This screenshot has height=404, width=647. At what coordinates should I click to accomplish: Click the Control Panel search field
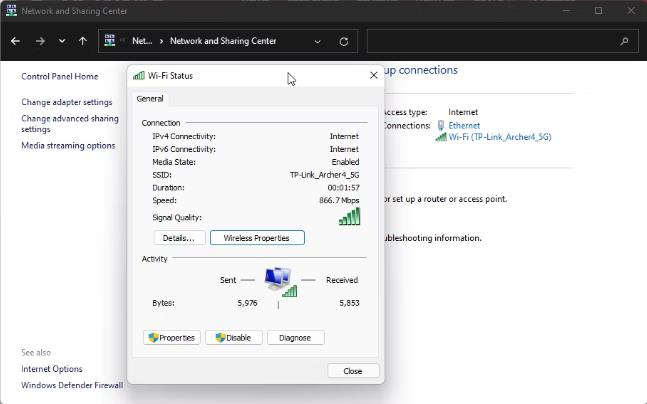pos(505,41)
